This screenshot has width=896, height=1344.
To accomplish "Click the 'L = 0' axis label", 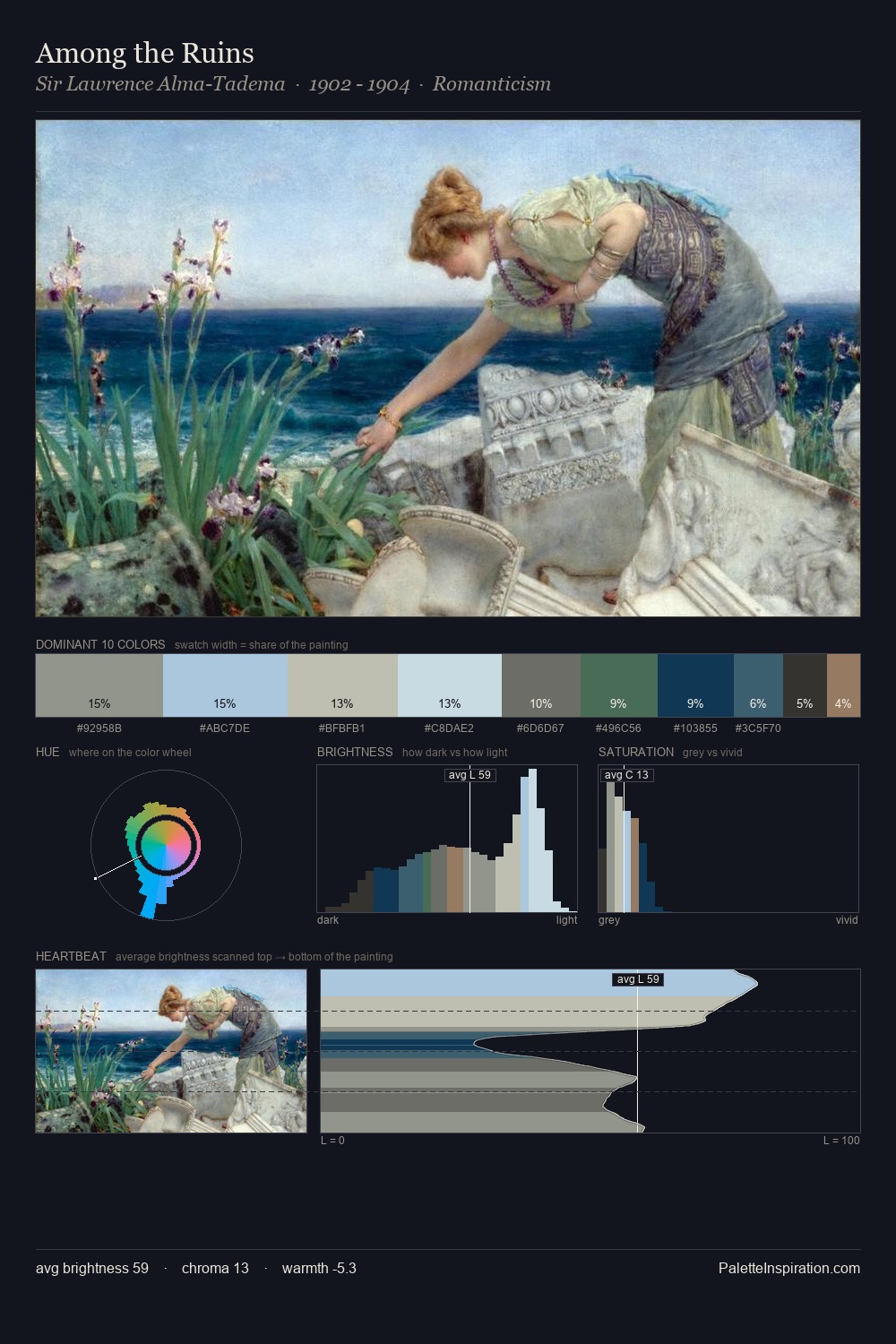I will tap(332, 1141).
